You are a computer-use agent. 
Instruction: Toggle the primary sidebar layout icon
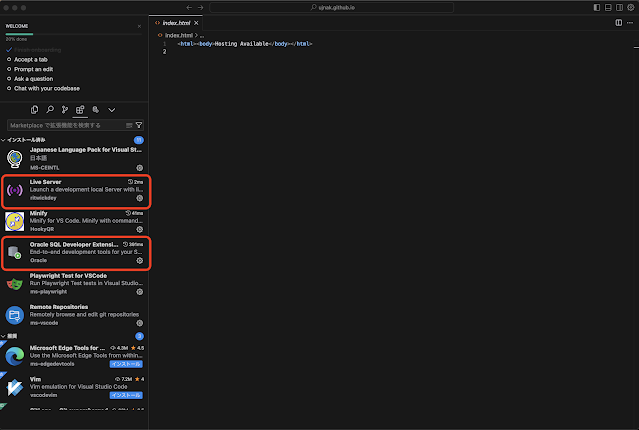tap(597, 7)
